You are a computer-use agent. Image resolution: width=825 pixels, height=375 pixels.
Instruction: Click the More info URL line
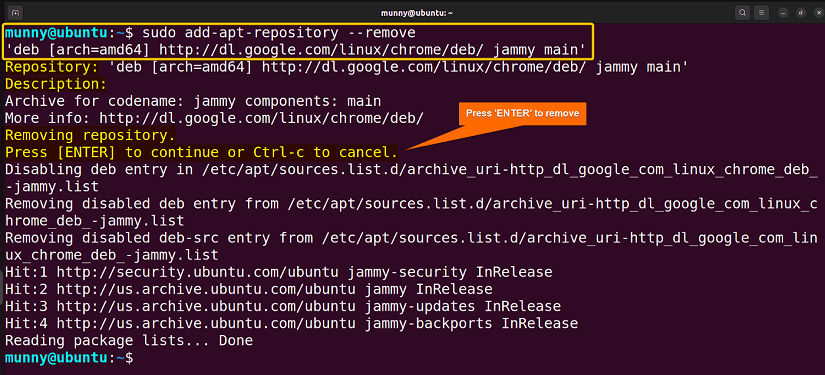click(x=214, y=118)
